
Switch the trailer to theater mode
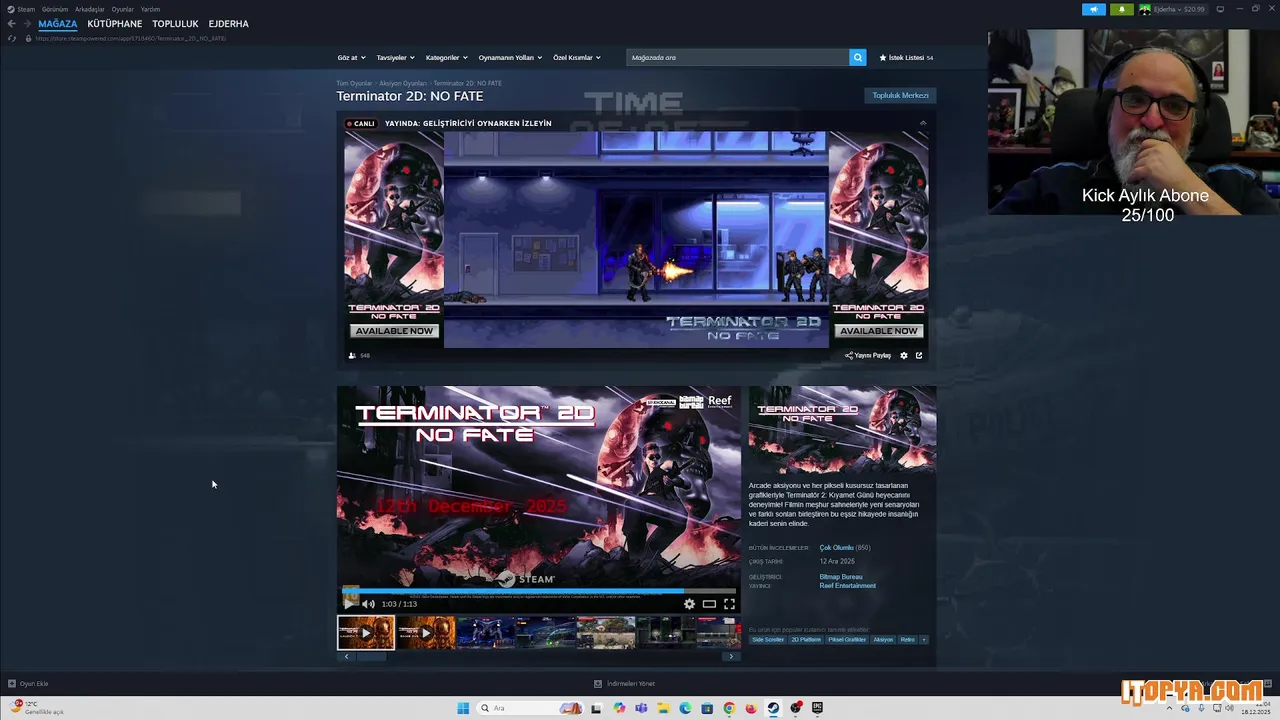pyautogui.click(x=709, y=604)
